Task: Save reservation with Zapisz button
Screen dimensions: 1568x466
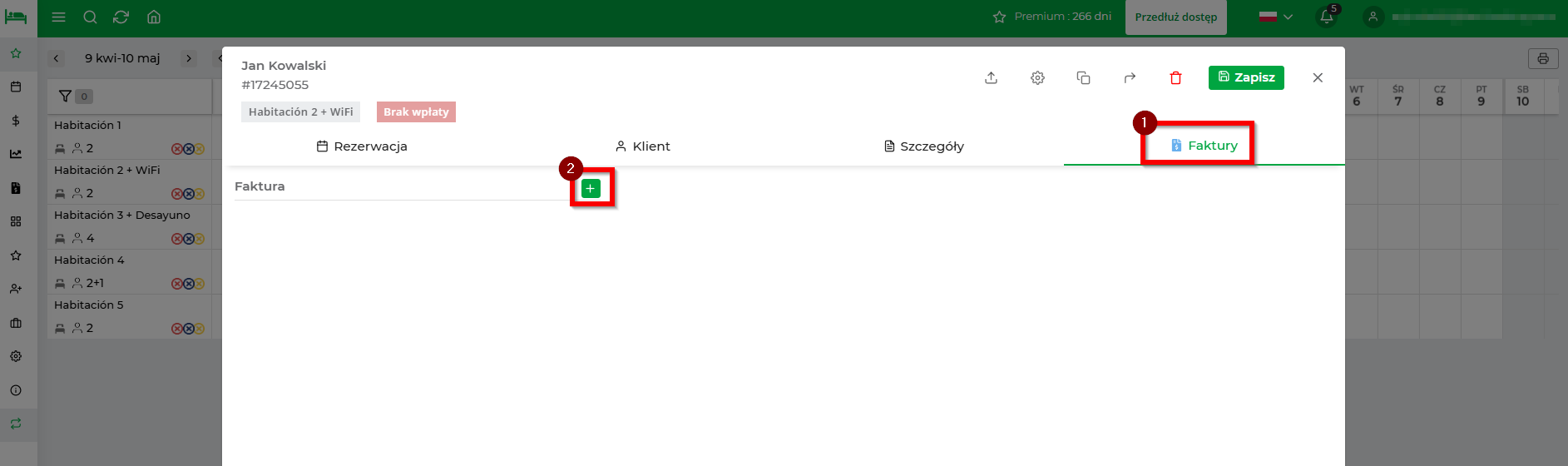Action: click(1246, 77)
